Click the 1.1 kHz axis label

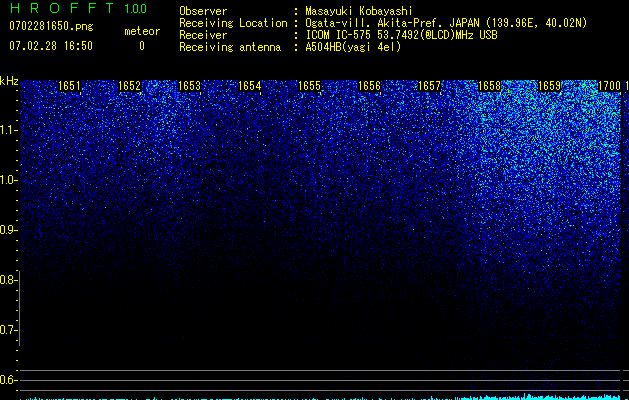[x=8, y=130]
